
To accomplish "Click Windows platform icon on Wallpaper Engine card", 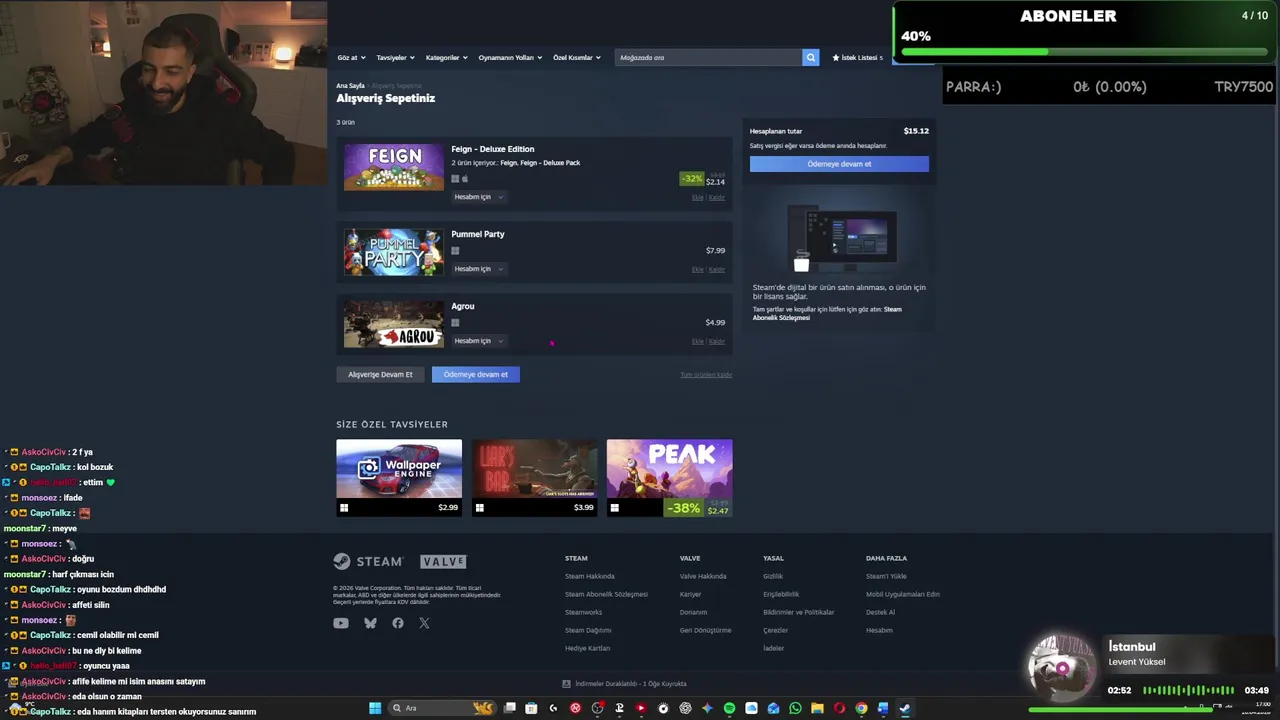I will pyautogui.click(x=344, y=508).
